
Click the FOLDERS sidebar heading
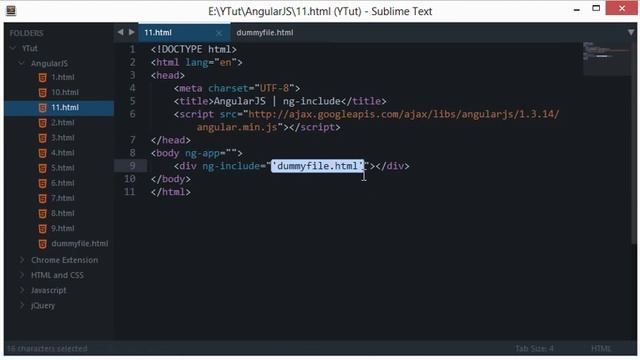[x=27, y=33]
